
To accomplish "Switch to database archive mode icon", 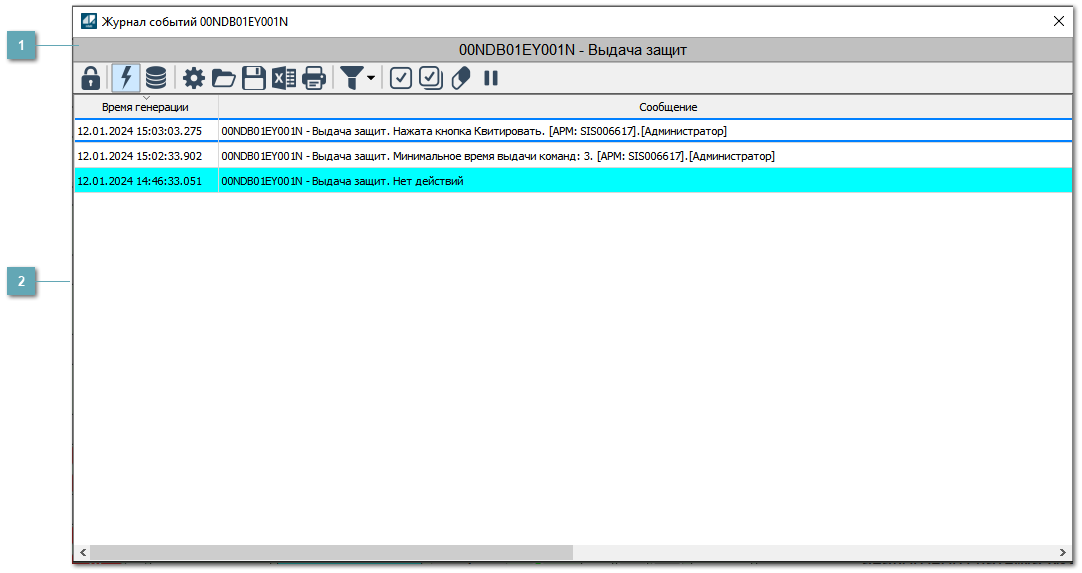I will (156, 78).
